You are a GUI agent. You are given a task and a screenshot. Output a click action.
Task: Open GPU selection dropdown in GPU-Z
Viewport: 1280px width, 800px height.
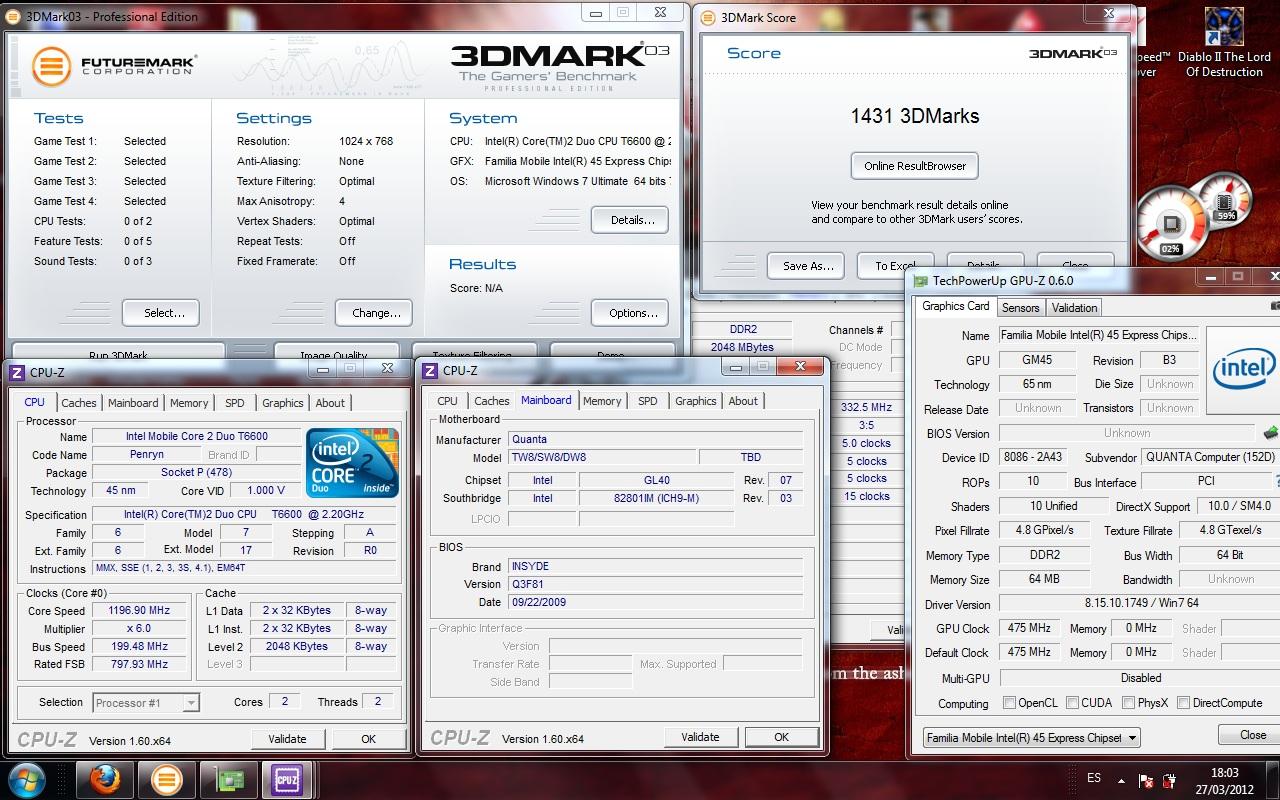coord(1032,738)
